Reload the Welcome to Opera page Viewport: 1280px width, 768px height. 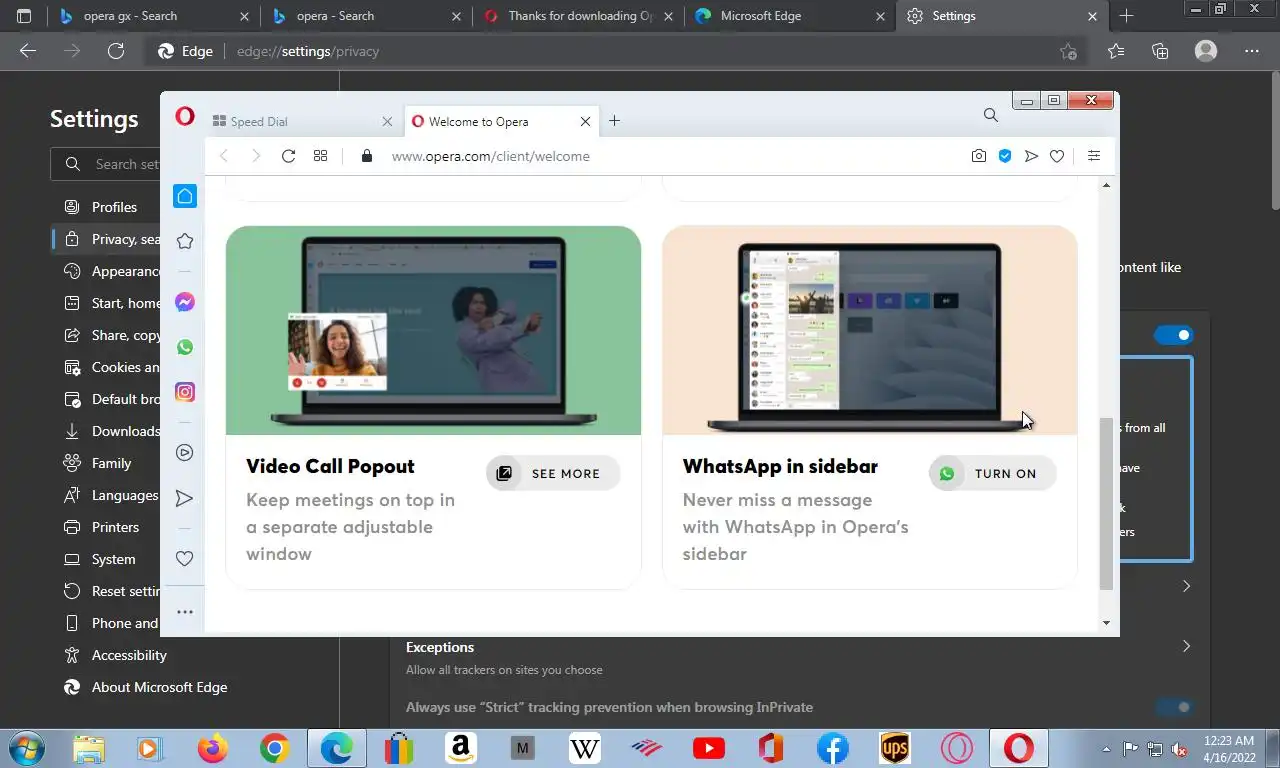click(x=288, y=156)
